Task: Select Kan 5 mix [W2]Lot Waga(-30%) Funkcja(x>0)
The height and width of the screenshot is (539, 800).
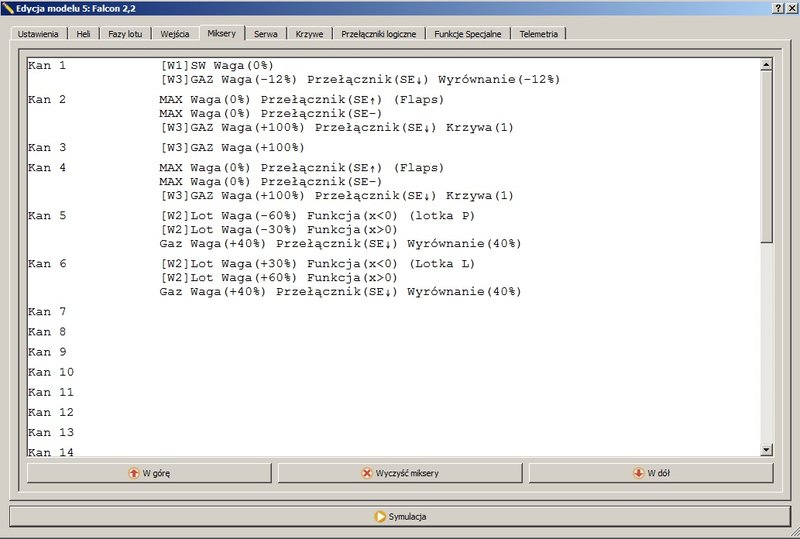Action: 279,230
